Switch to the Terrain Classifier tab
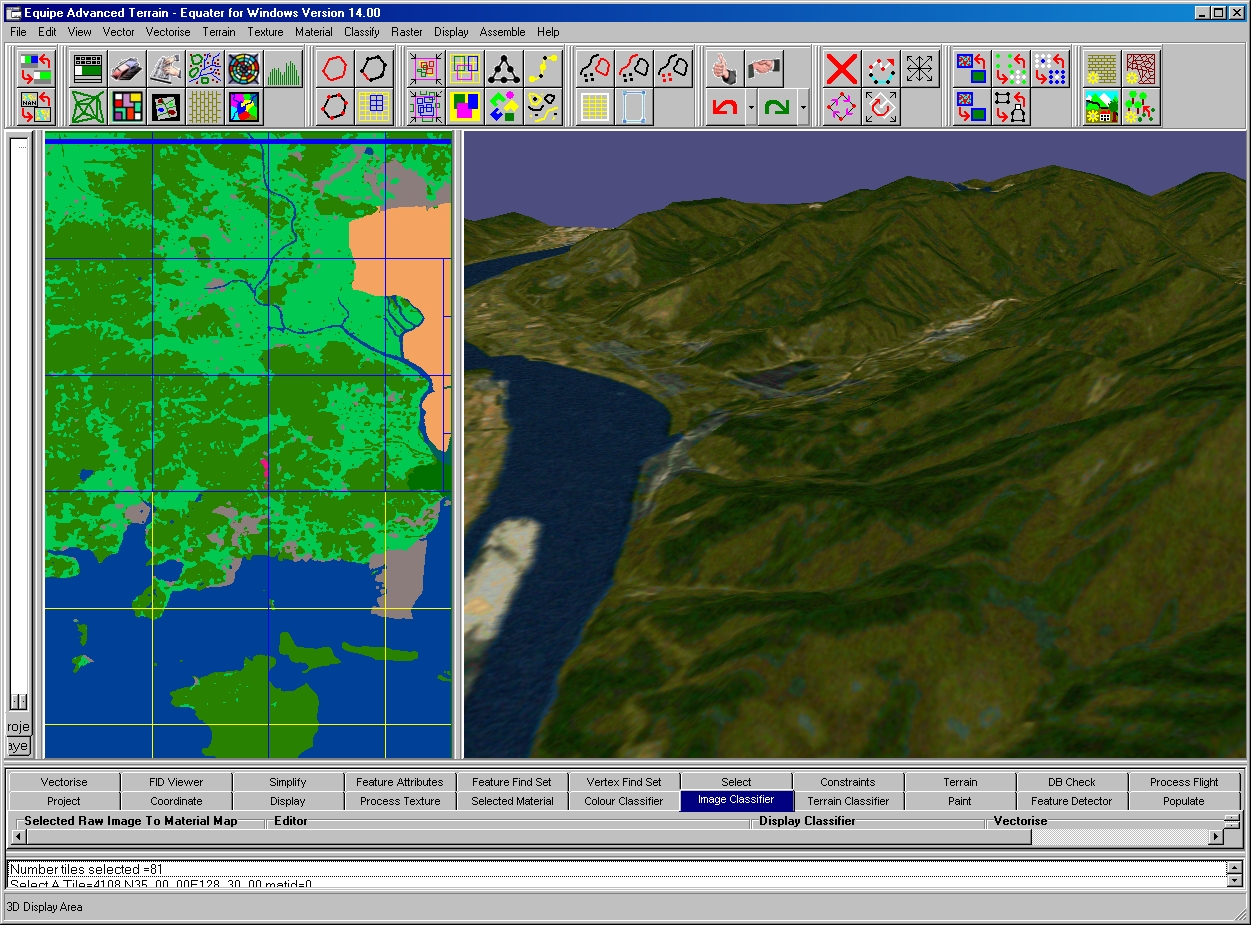The width and height of the screenshot is (1251, 925). tap(848, 801)
